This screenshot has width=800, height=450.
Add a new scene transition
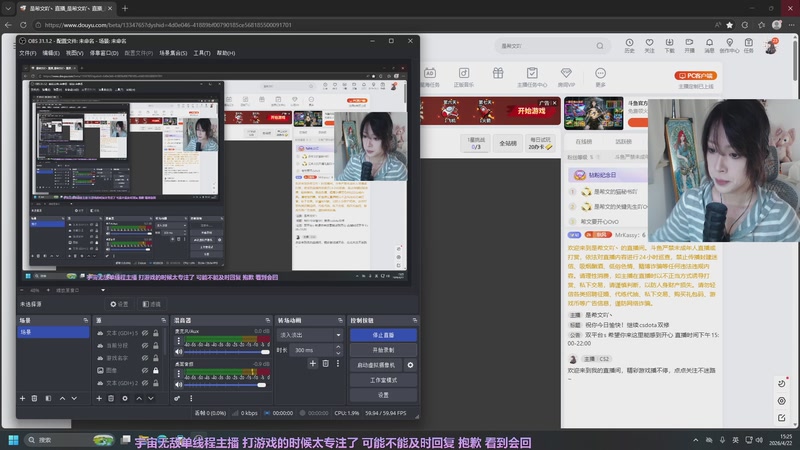pyautogui.click(x=313, y=363)
